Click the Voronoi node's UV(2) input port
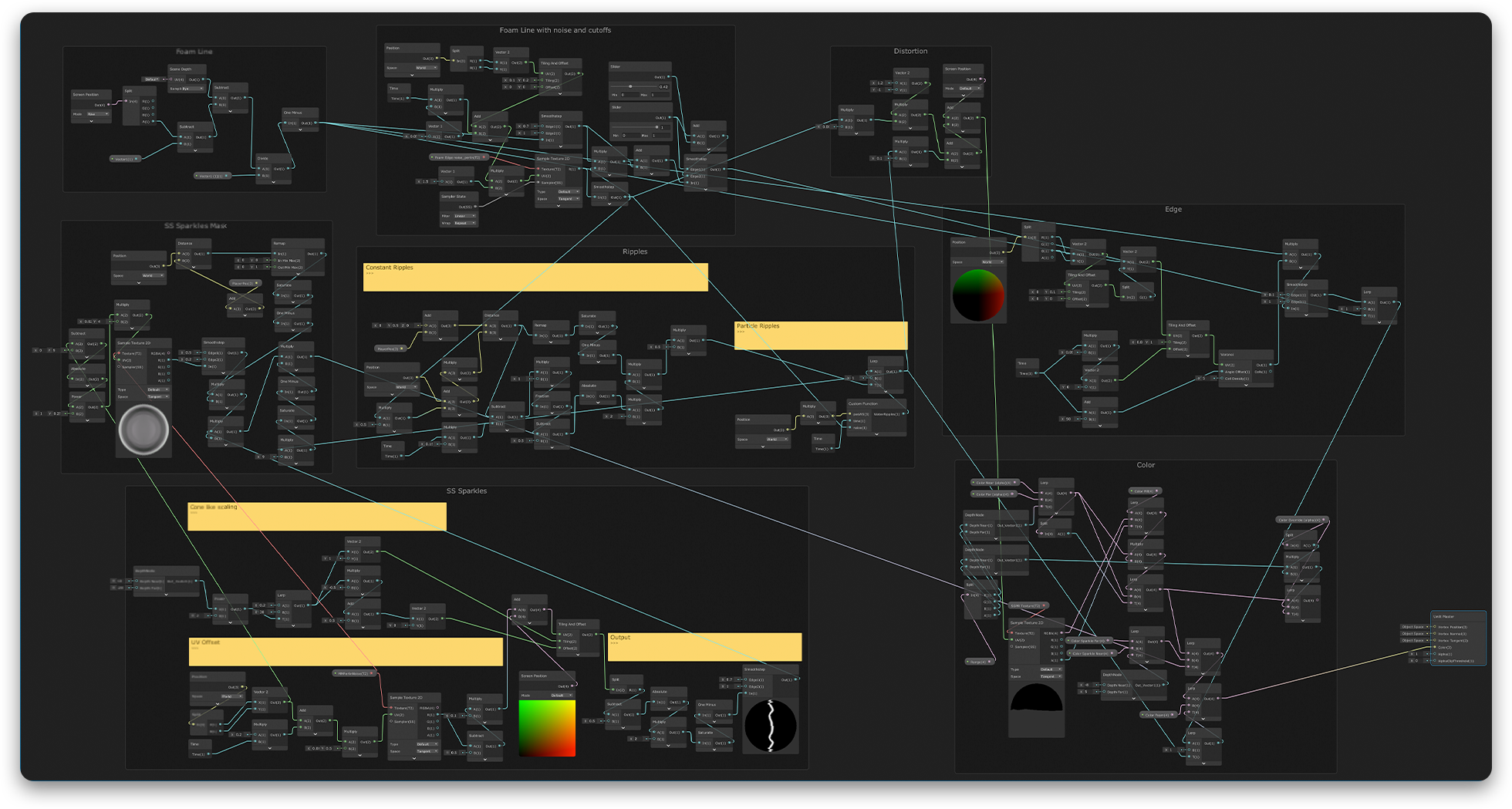 [x=1222, y=365]
